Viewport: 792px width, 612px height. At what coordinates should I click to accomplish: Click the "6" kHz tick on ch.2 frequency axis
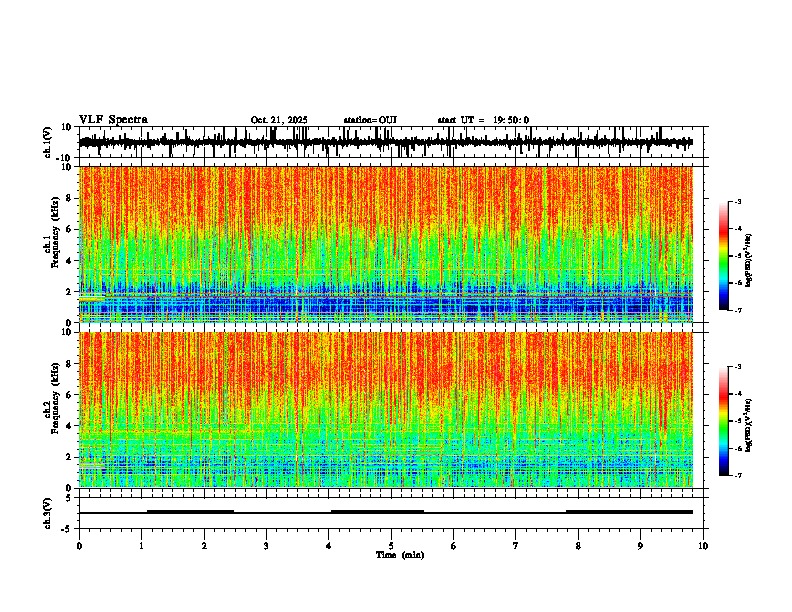(x=70, y=394)
